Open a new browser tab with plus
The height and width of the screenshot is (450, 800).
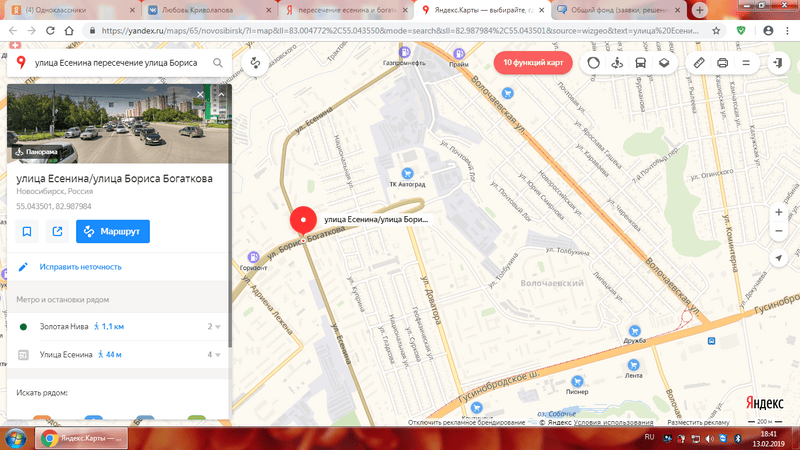699,10
